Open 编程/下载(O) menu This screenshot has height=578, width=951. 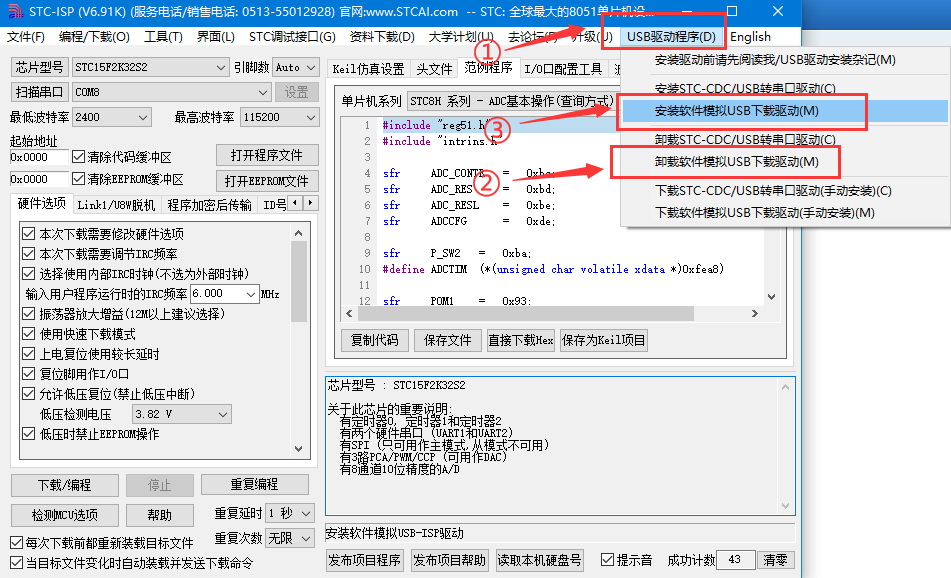coord(94,37)
